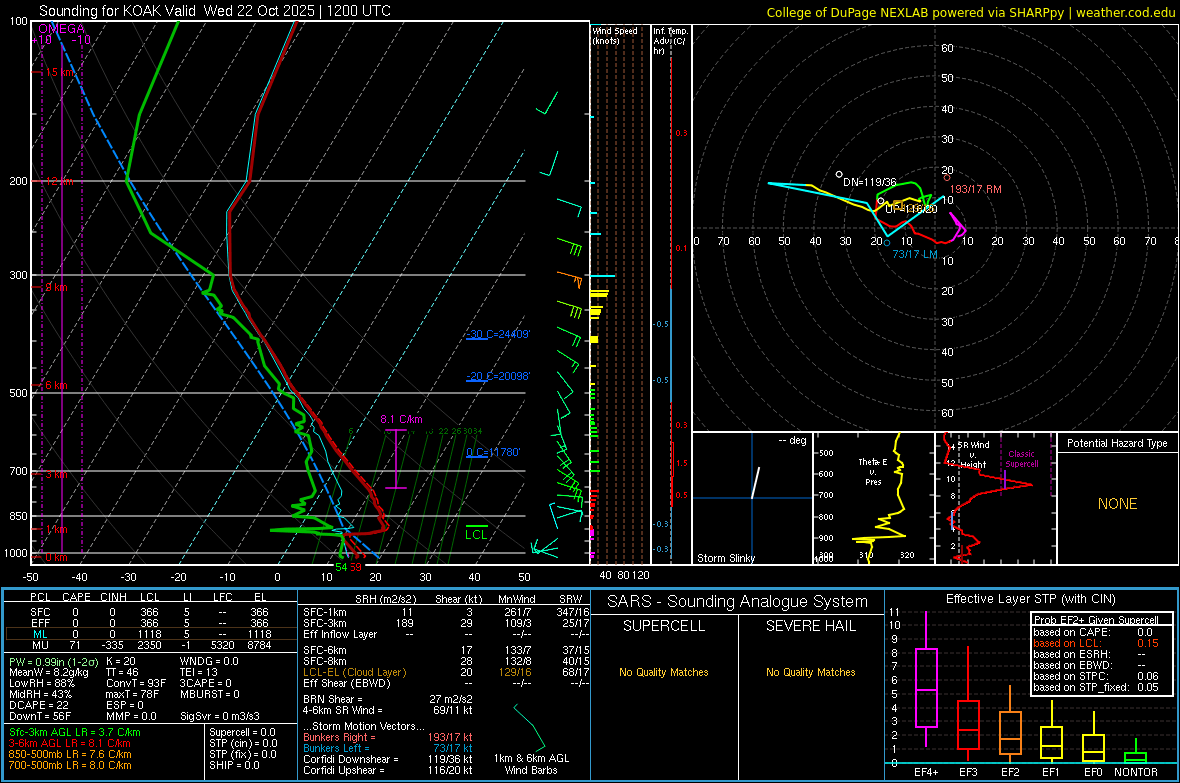Click the '1km & 6km AGL Wind Barbs' caption

click(531, 764)
